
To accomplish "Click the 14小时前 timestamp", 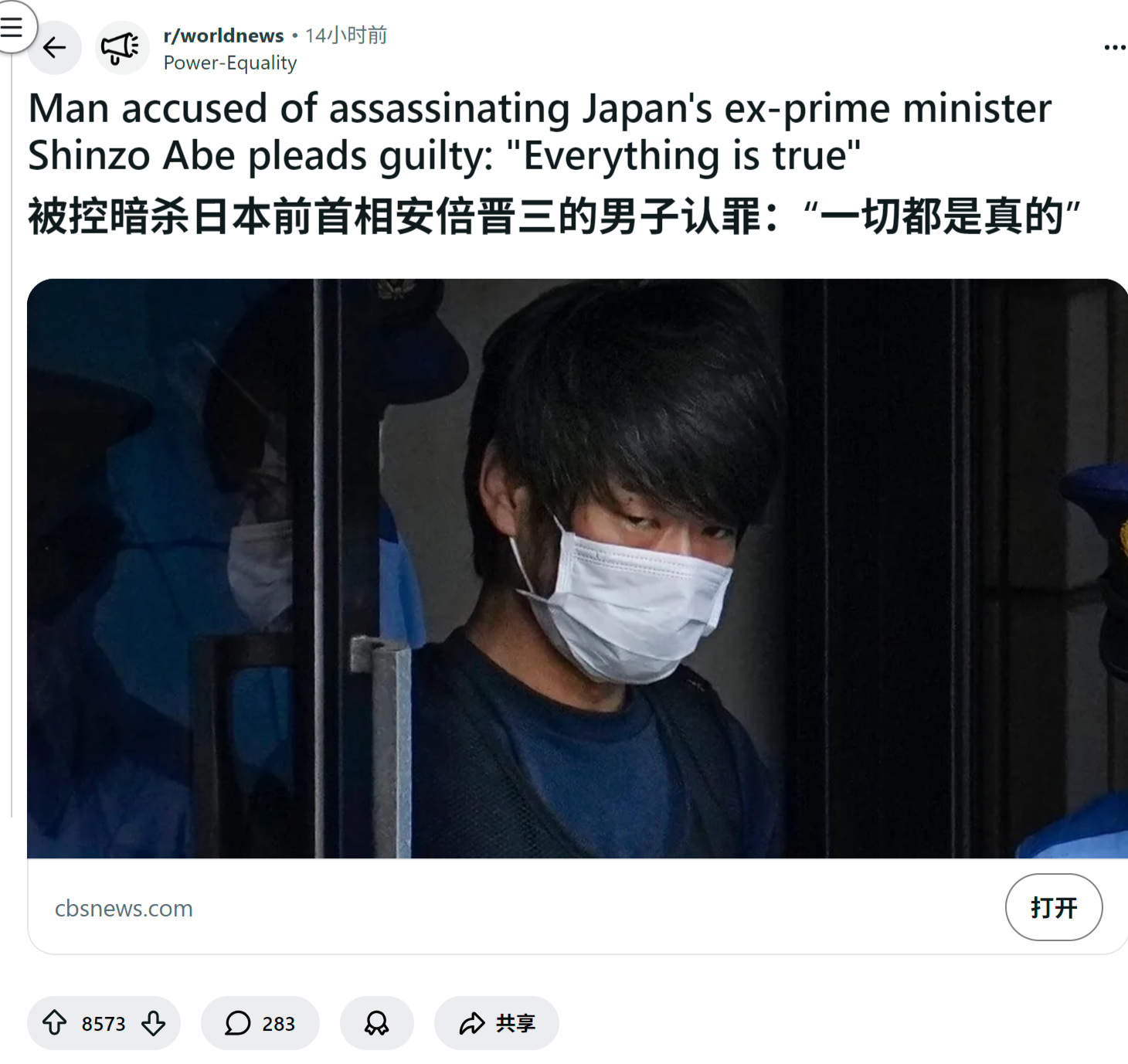I will (346, 36).
